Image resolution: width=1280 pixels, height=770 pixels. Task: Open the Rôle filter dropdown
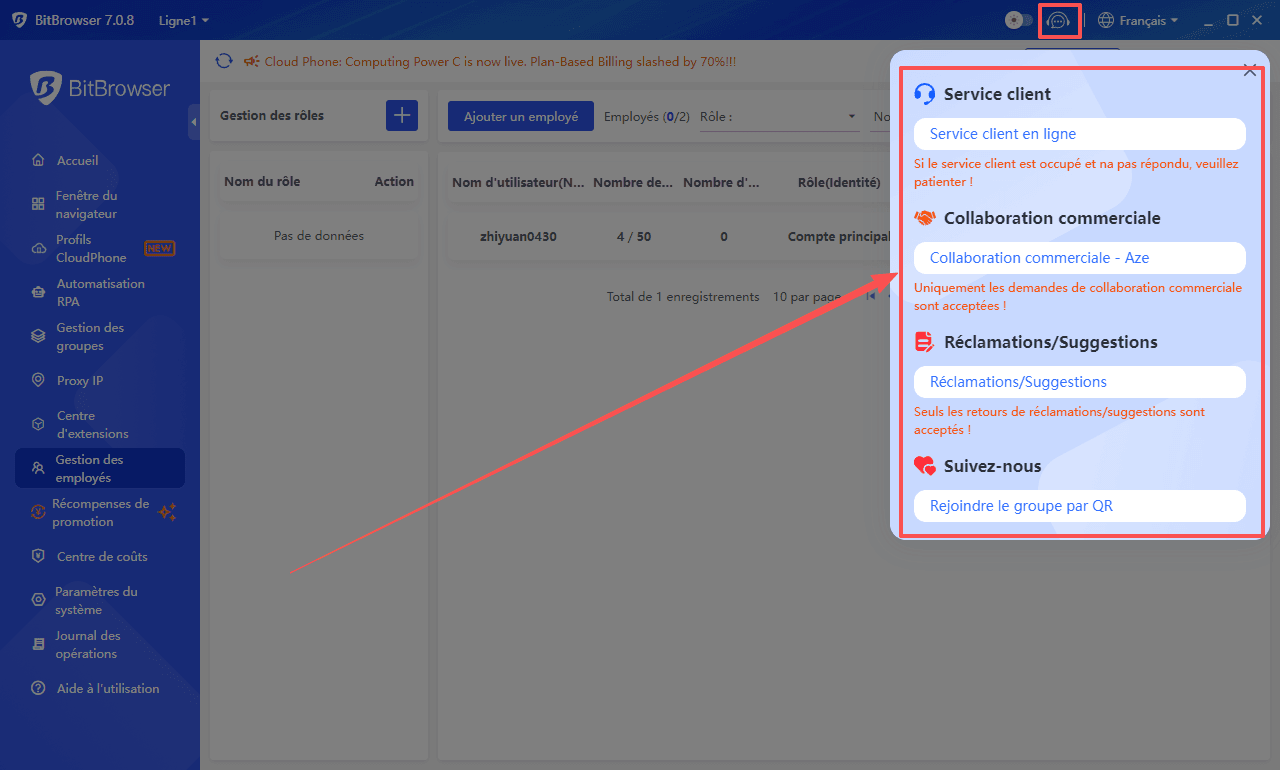(780, 117)
